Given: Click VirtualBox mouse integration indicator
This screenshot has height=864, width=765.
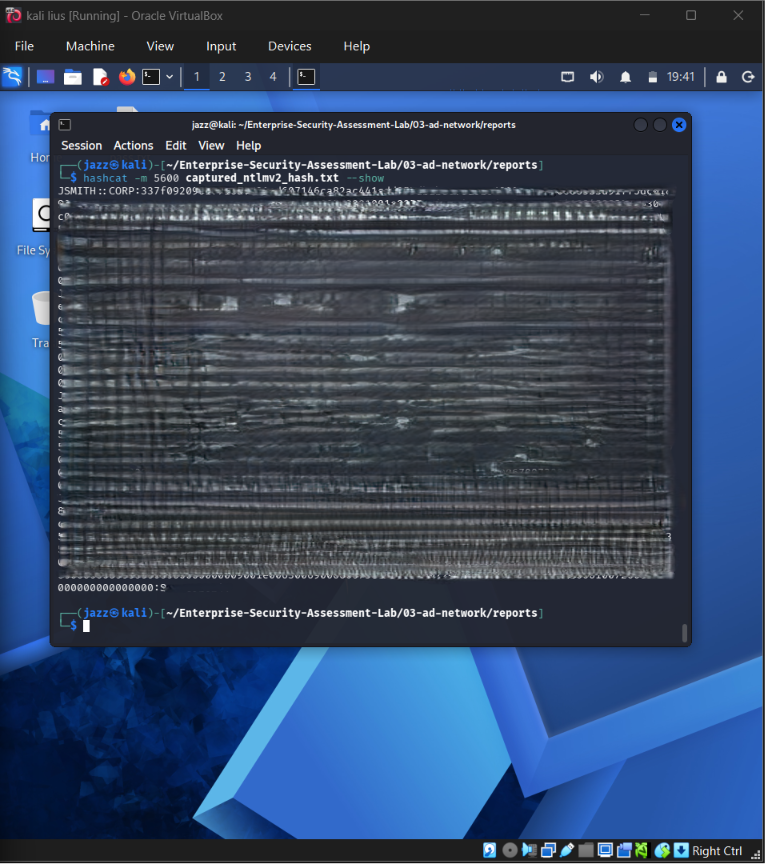Looking at the screenshot, I should (662, 850).
